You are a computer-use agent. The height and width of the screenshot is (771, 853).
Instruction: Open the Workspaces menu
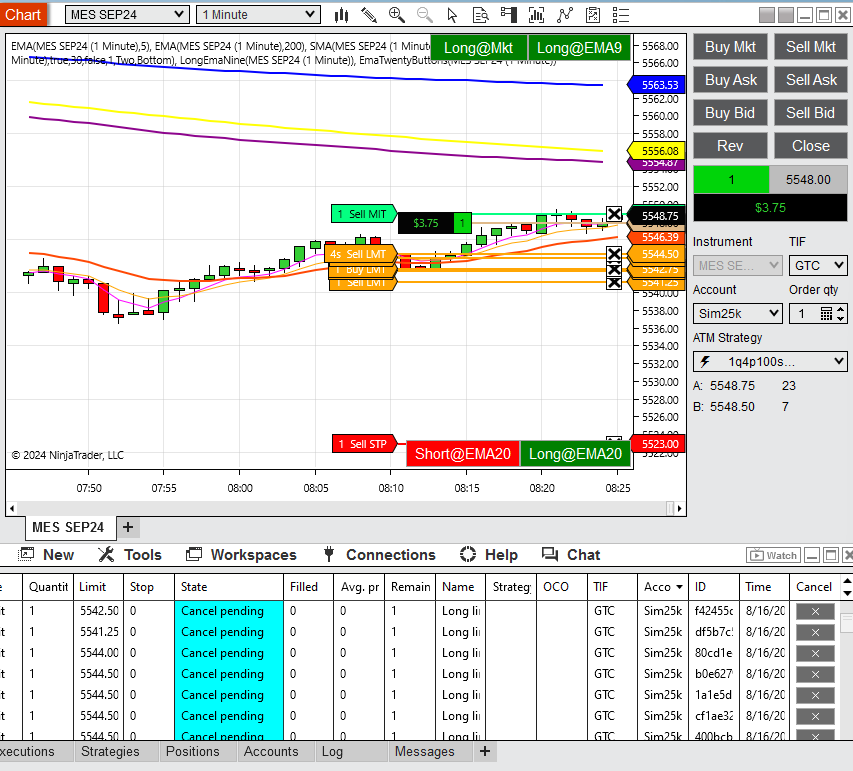tap(241, 554)
